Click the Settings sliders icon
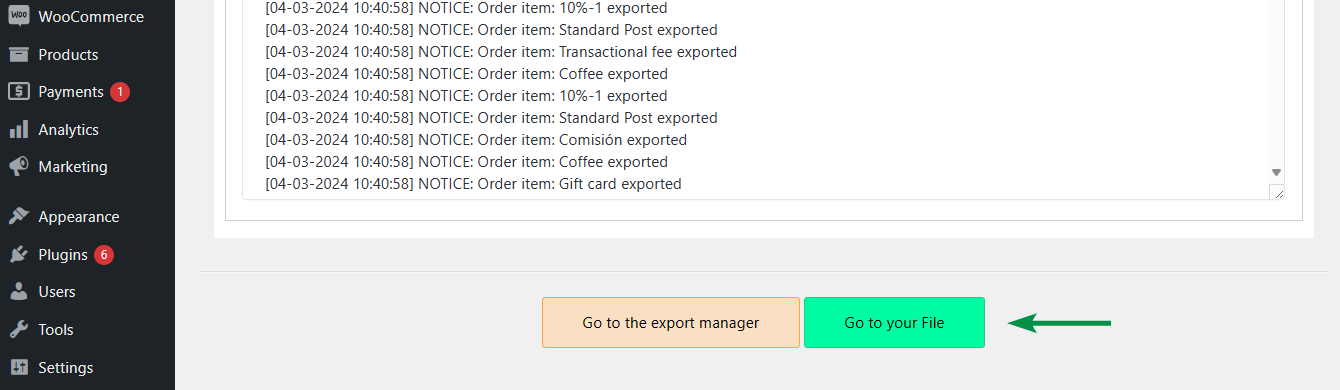Viewport: 1340px width, 390px height. tap(18, 368)
